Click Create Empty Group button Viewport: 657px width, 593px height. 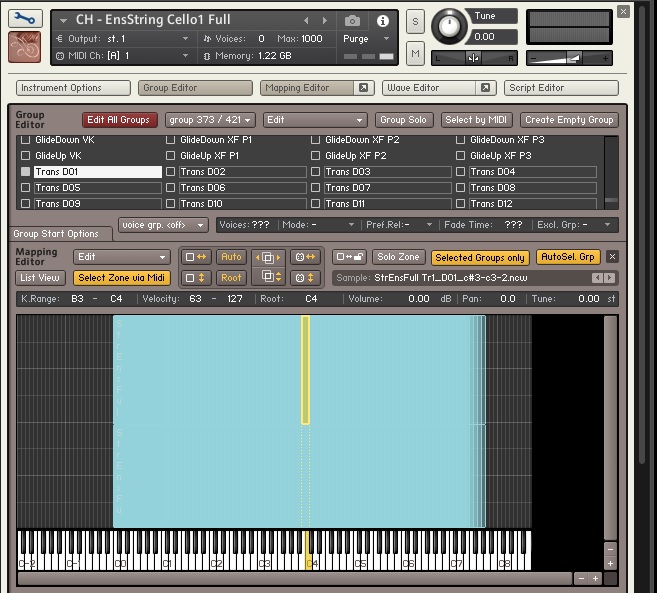click(569, 120)
